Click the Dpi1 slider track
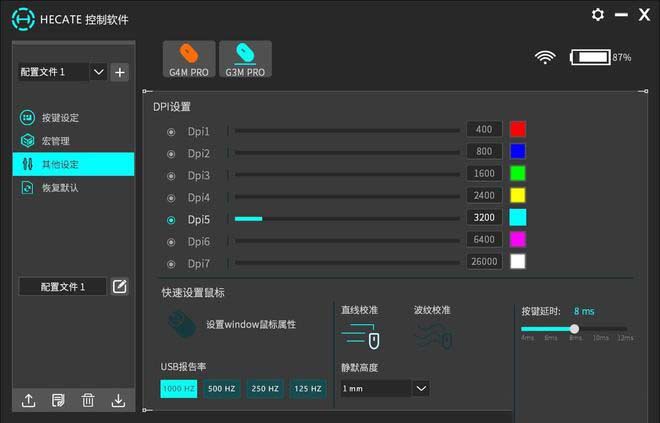Viewport: 660px width, 423px height. tap(347, 131)
